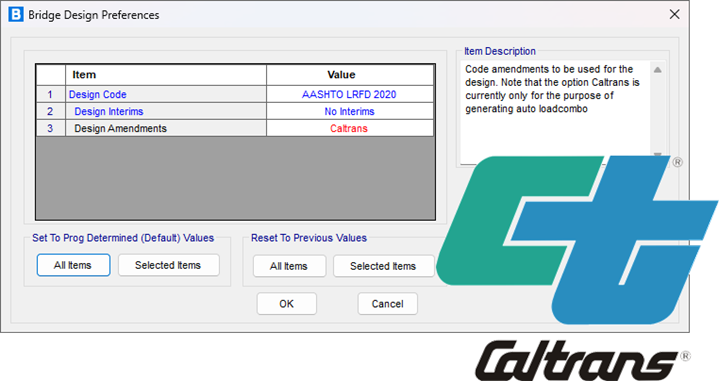Screen dimensions: 719x381
Task: Open the No Interims value dropdown
Action: 349,111
